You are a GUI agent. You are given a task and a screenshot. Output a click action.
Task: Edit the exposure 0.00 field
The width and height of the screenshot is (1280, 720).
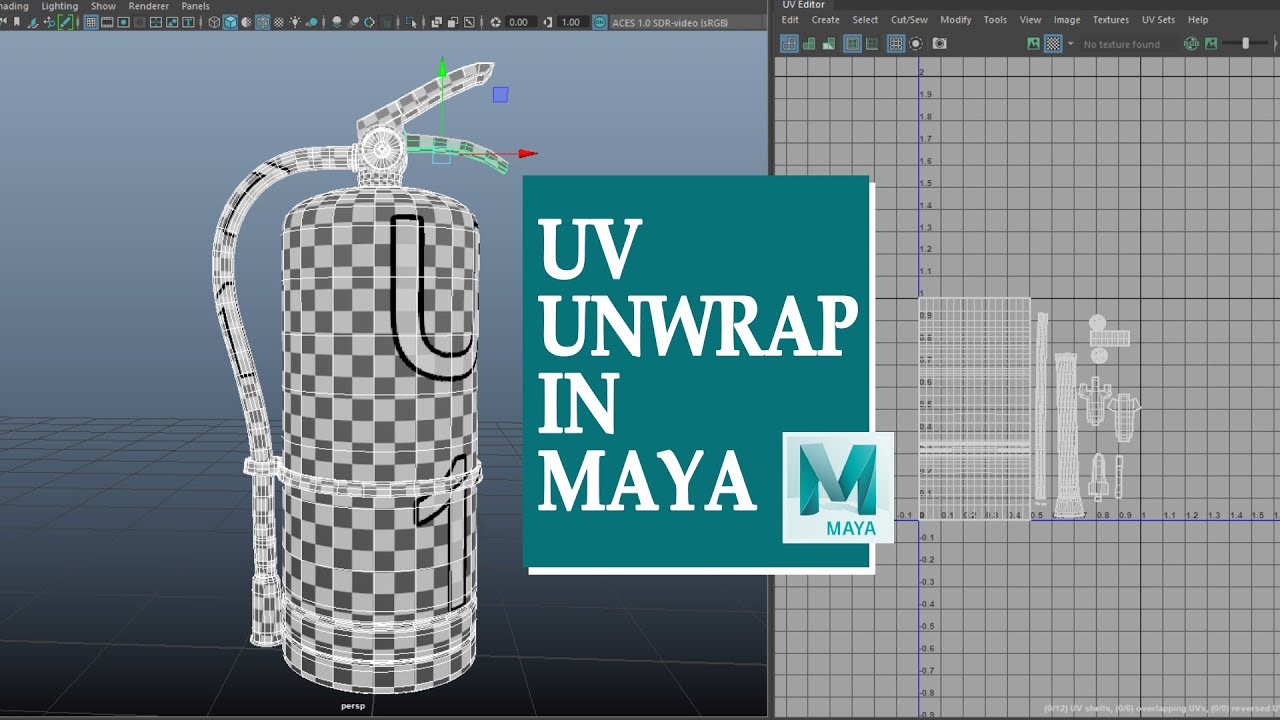point(521,22)
